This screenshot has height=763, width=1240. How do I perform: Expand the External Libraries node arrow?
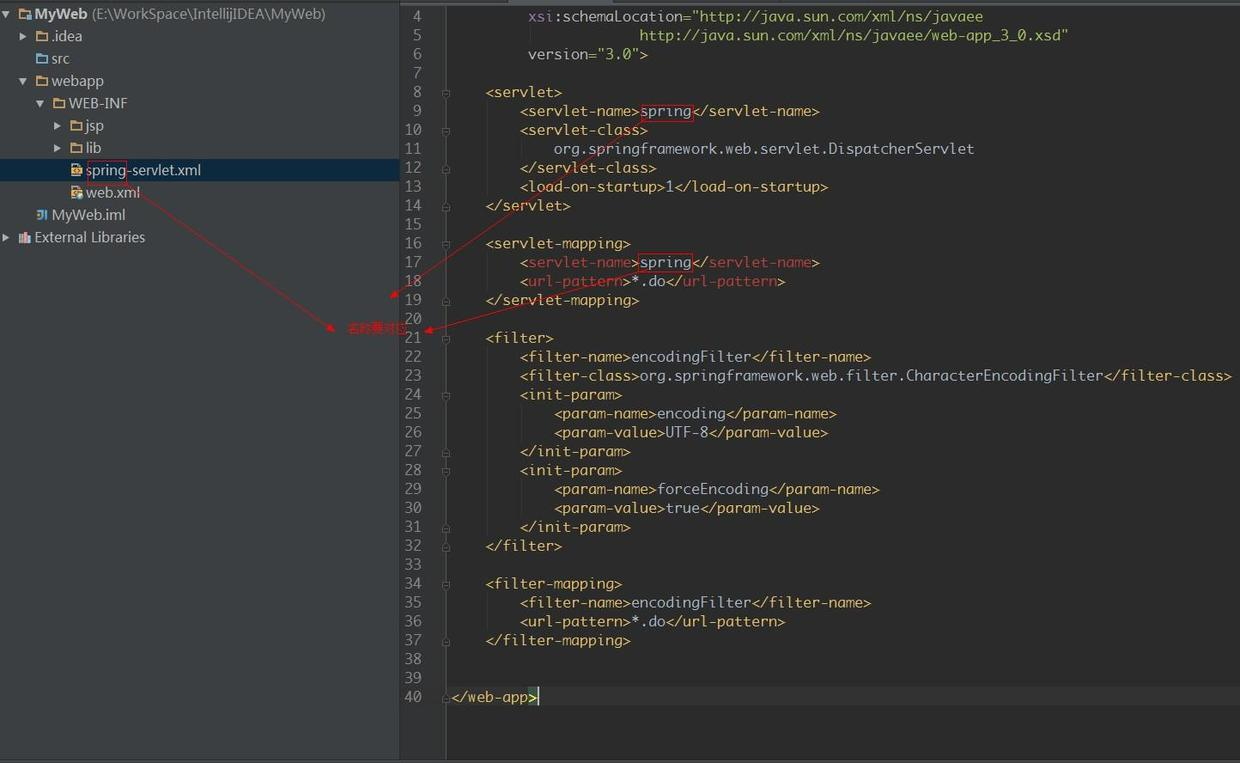tap(6, 238)
